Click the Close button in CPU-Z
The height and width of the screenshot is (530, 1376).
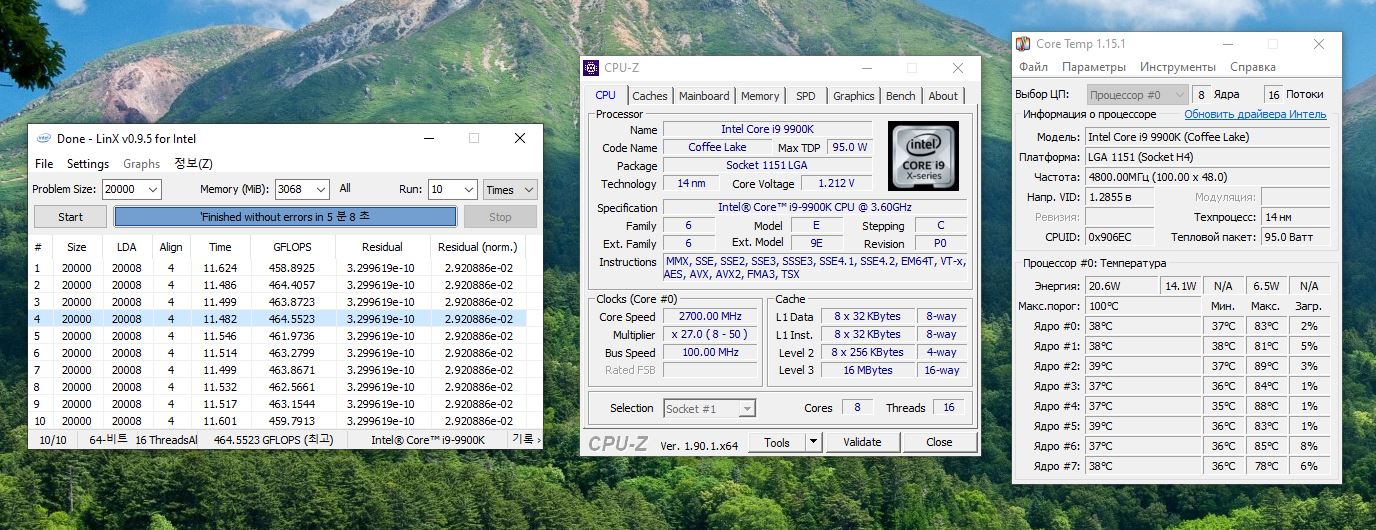(939, 442)
